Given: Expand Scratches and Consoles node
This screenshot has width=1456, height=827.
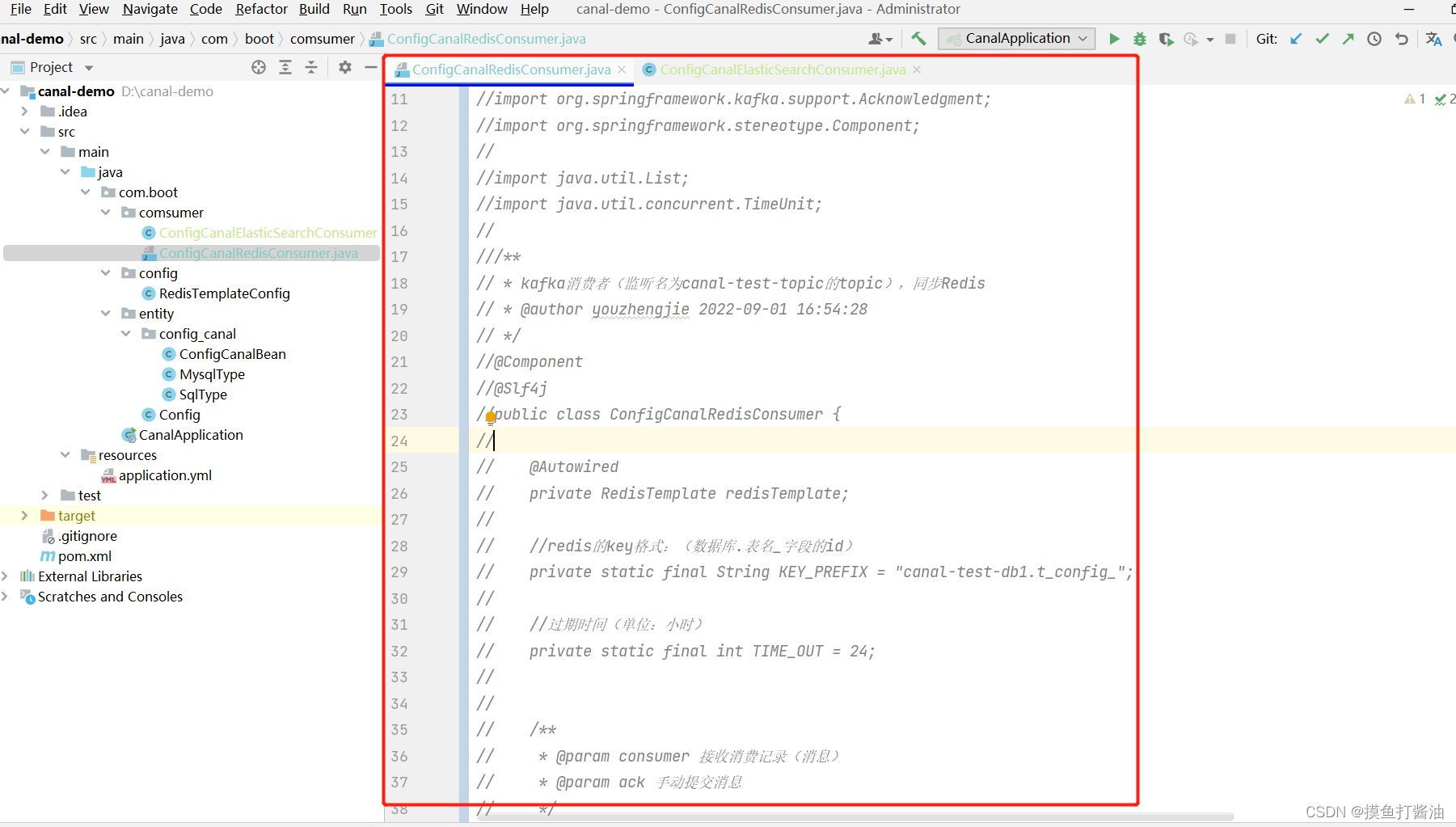Looking at the screenshot, I should coord(6,596).
